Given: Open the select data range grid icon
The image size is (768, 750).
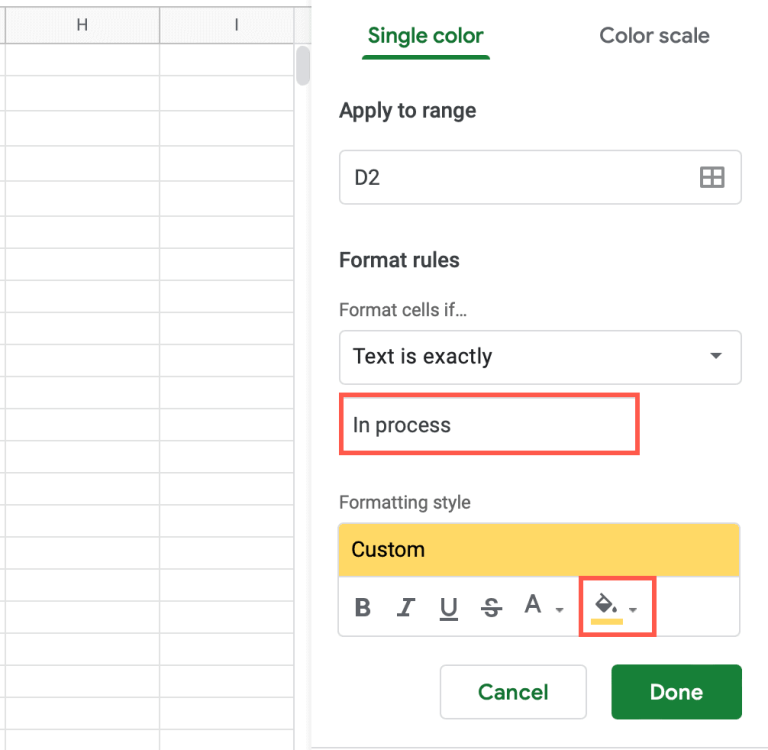Looking at the screenshot, I should [712, 177].
